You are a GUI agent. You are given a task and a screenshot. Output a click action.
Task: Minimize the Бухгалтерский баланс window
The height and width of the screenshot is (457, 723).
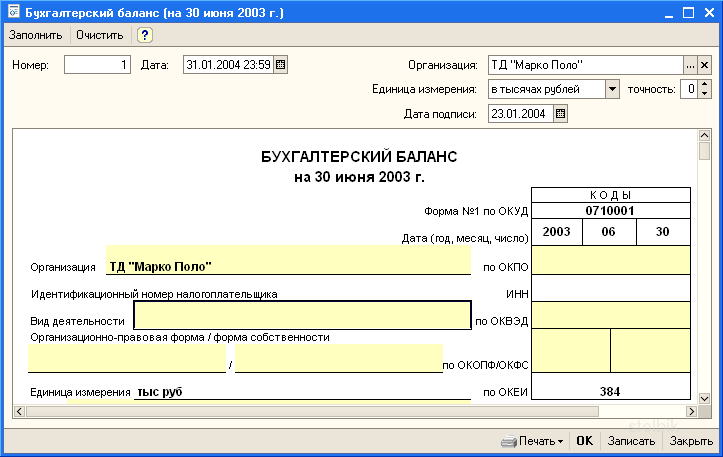[669, 13]
